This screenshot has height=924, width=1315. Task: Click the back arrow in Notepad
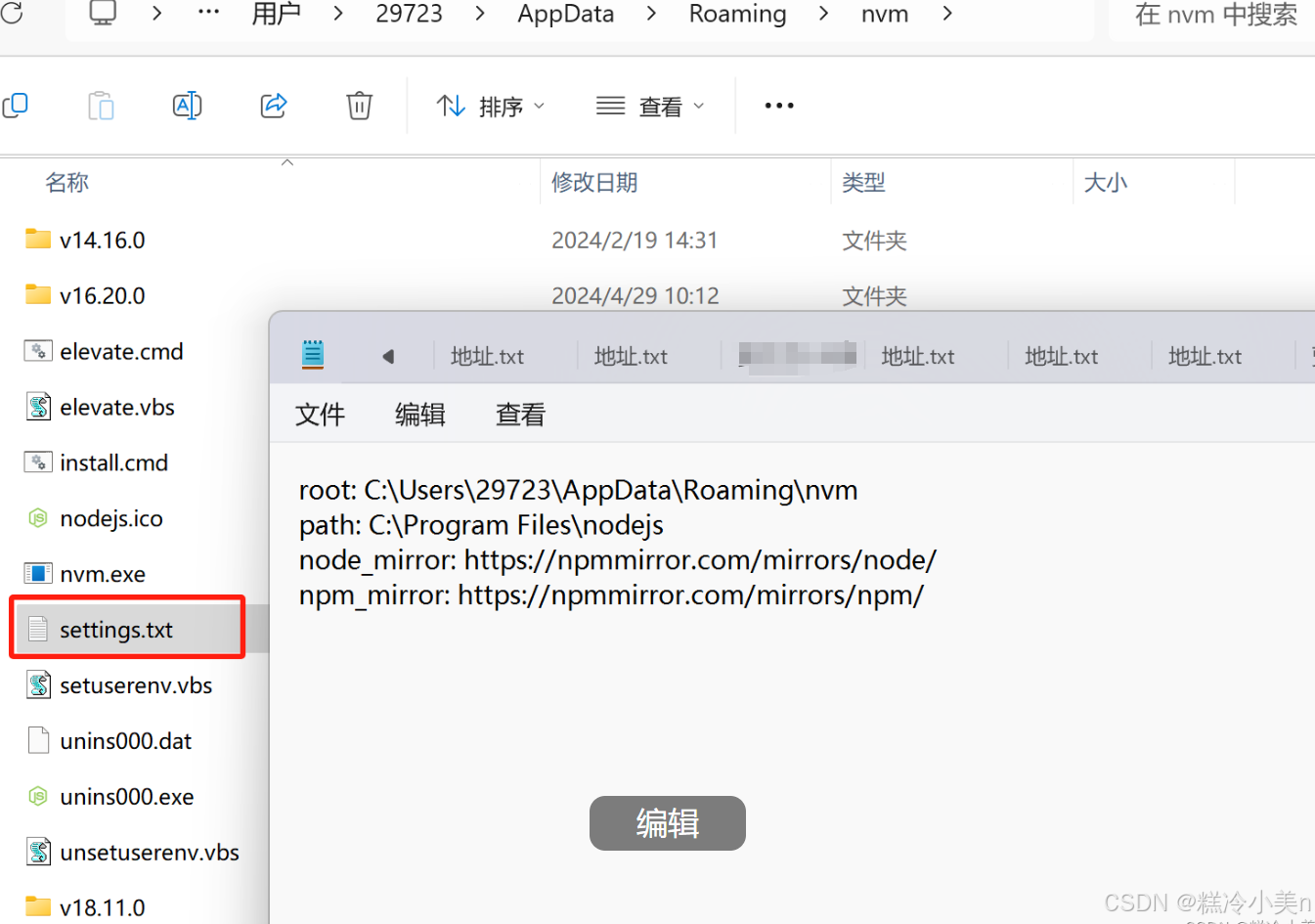pos(389,355)
